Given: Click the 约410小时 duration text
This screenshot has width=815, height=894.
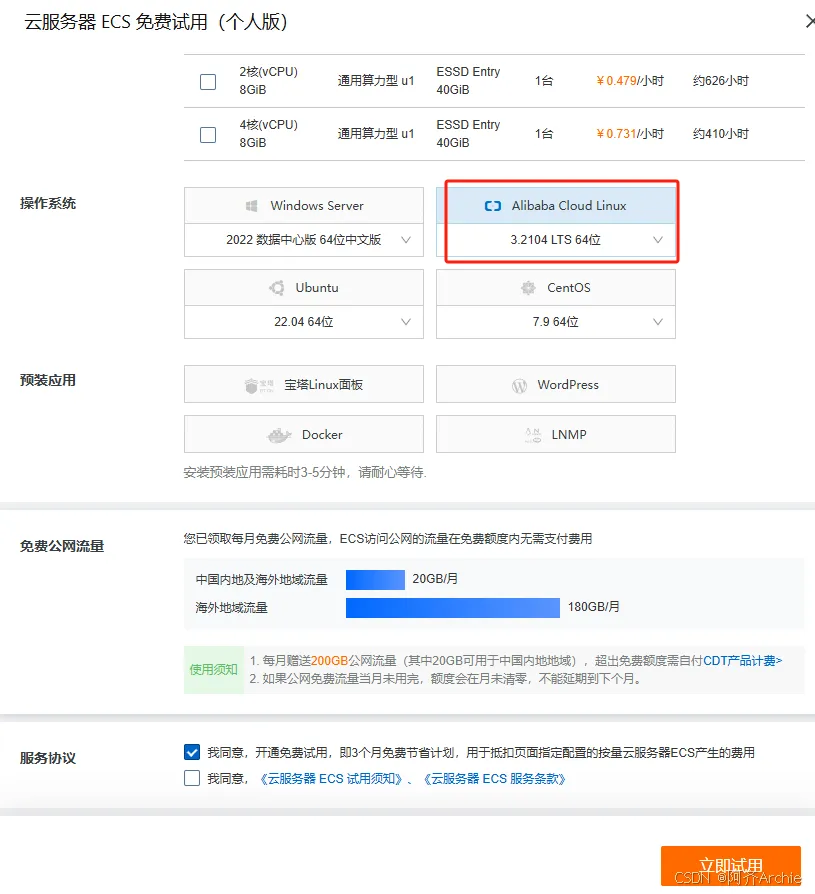Looking at the screenshot, I should [720, 134].
